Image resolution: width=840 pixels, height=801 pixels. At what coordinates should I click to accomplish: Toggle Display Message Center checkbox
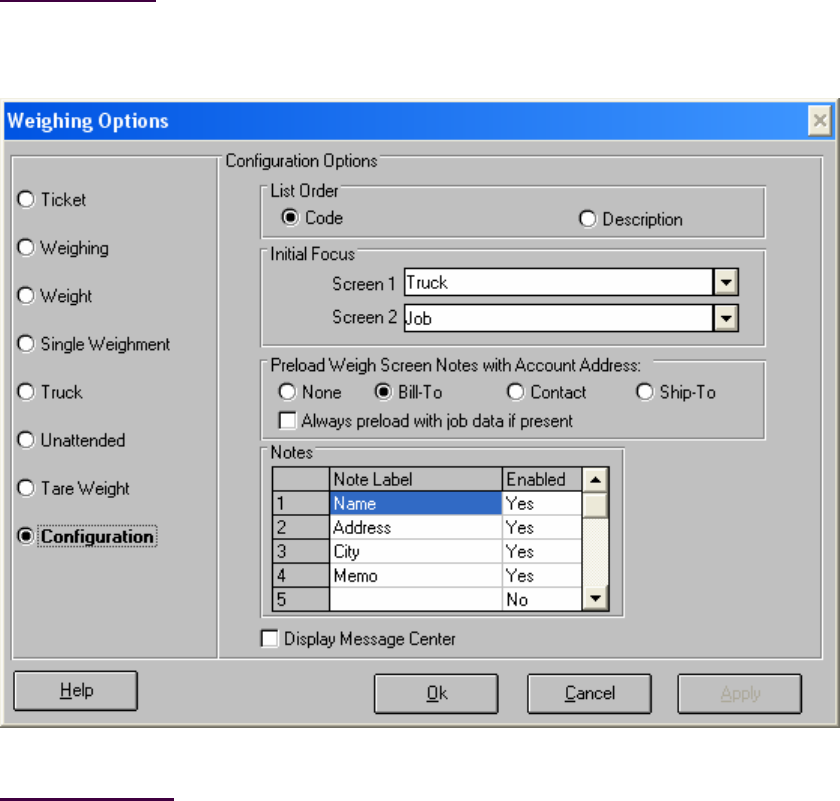269,639
